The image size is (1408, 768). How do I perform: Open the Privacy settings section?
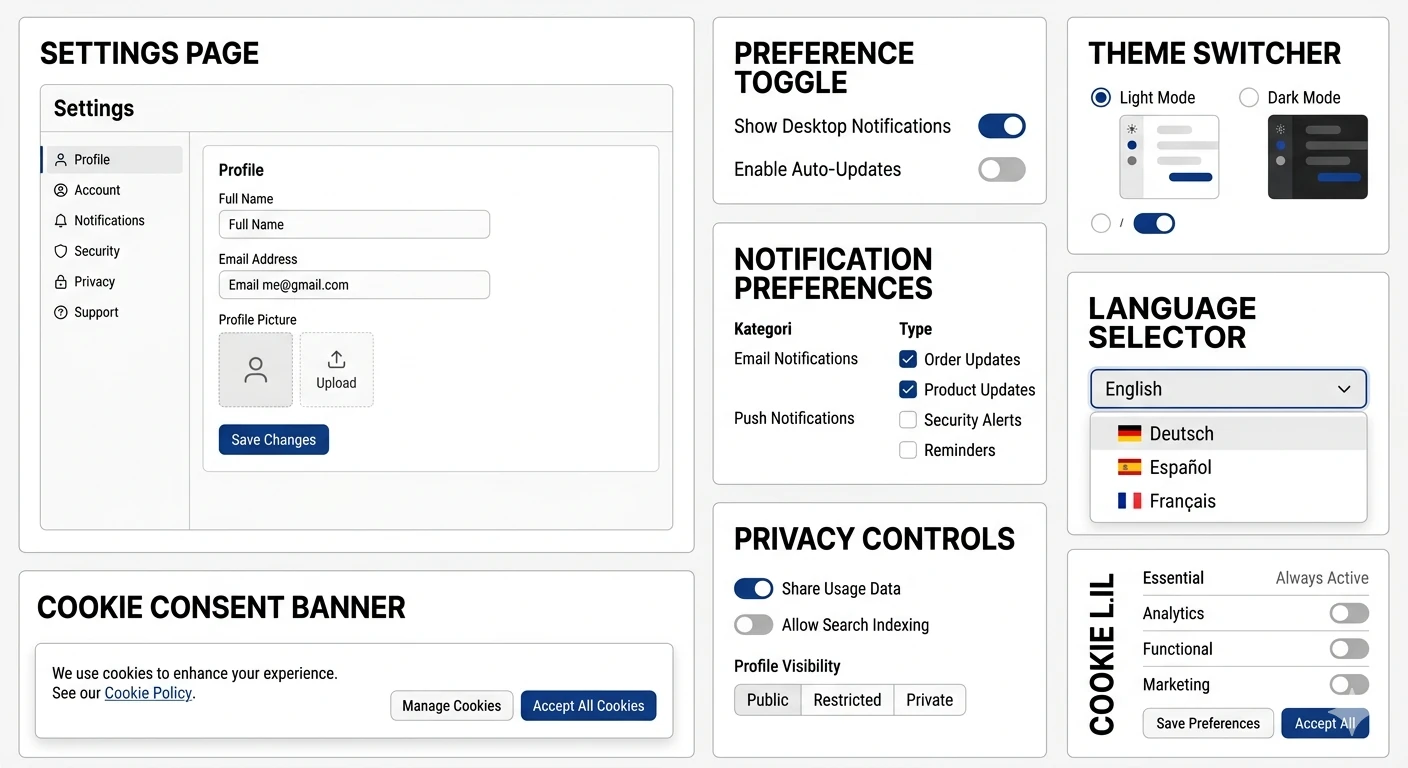[114, 282]
